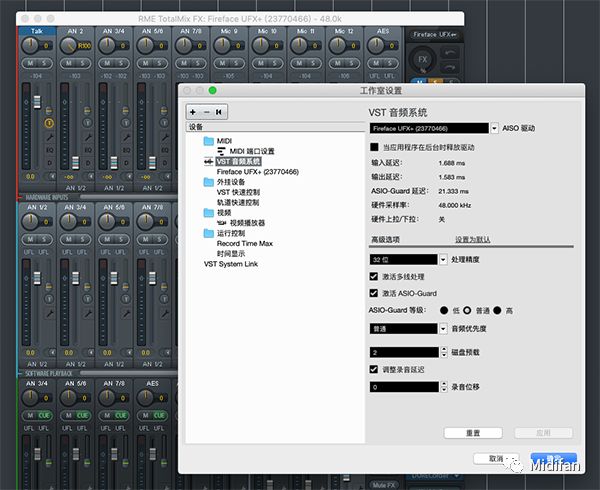Toggle the 激活 ASIO-Guard checkbox
Viewport: 600px width, 490px height.
coord(375,292)
